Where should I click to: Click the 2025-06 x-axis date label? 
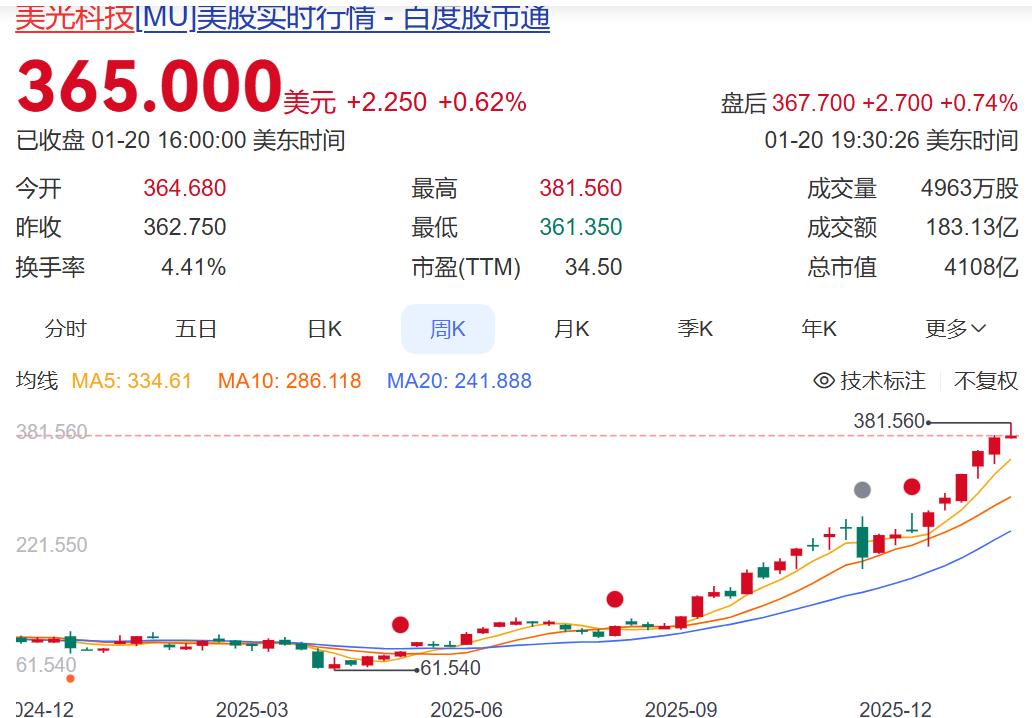467,709
